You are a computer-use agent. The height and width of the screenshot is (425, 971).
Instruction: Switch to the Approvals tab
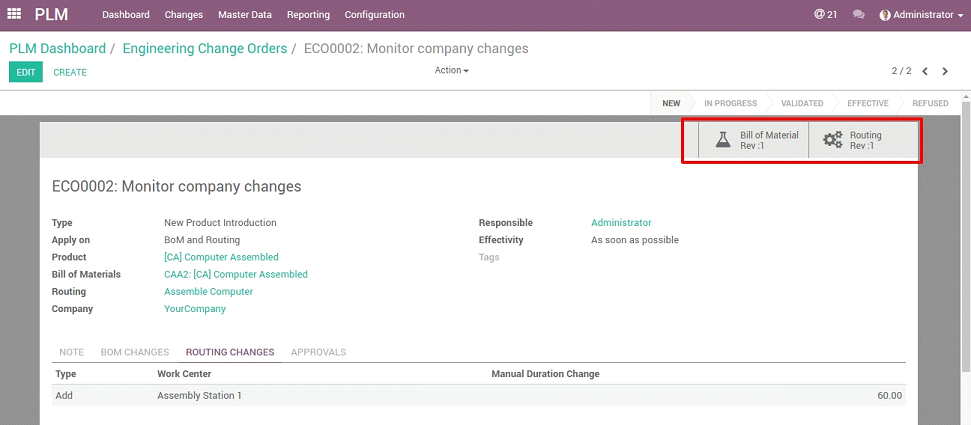pos(318,352)
